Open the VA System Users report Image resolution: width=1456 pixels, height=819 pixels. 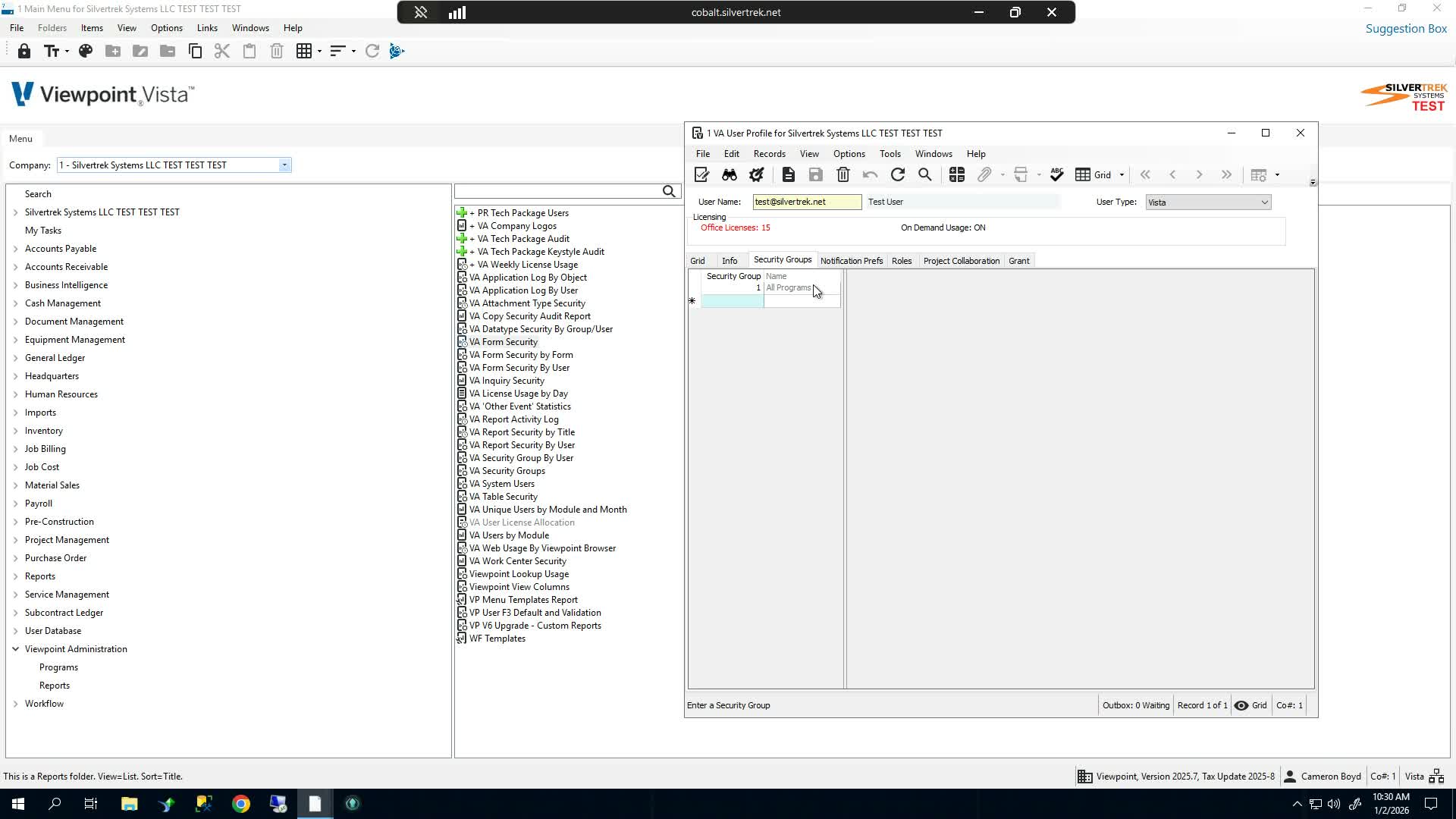pyautogui.click(x=501, y=484)
